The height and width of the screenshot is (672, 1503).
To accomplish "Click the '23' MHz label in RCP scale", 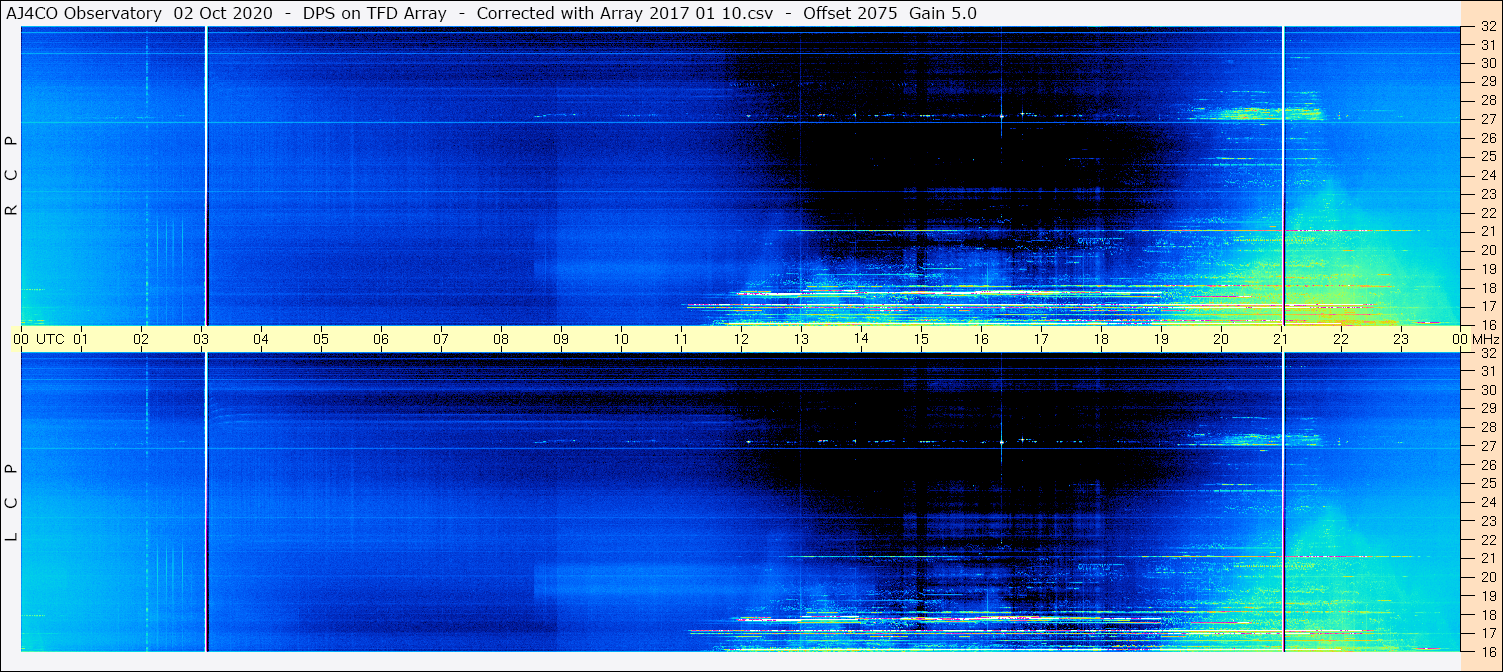I will coord(1487,194).
